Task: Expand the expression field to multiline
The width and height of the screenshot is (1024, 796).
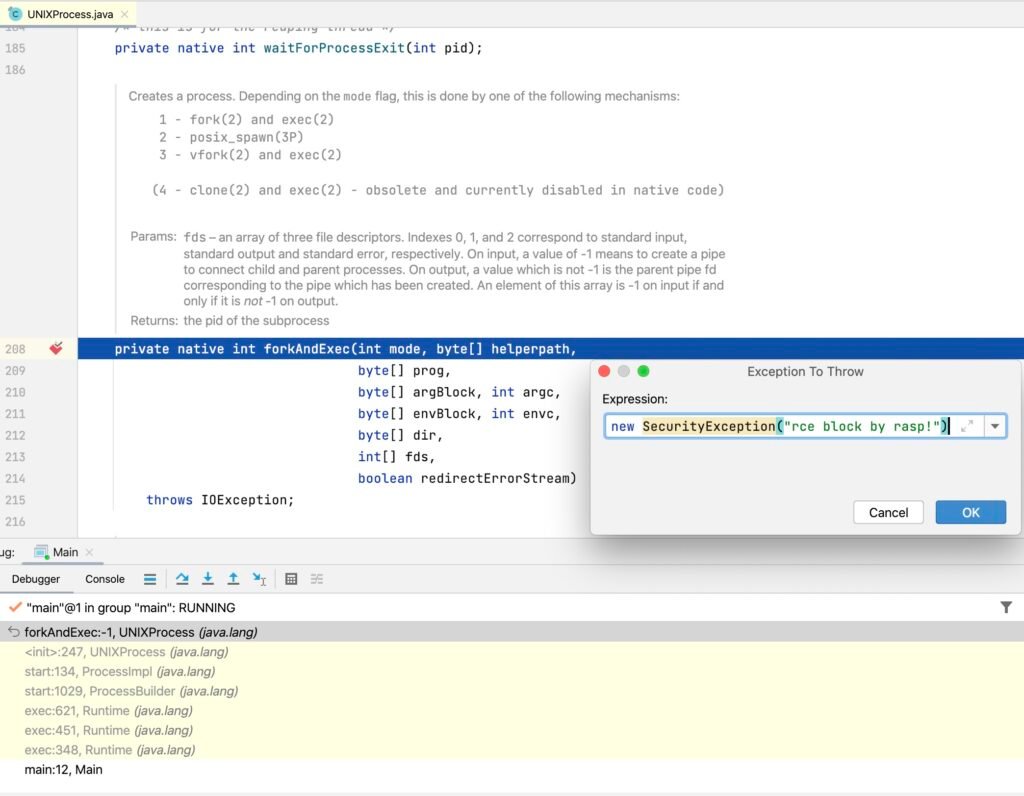Action: click(966, 426)
